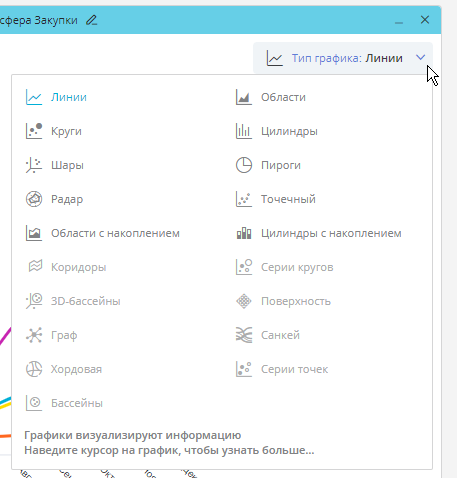
Task: Pick the Шары 3D scatter icon
Action: (34, 165)
